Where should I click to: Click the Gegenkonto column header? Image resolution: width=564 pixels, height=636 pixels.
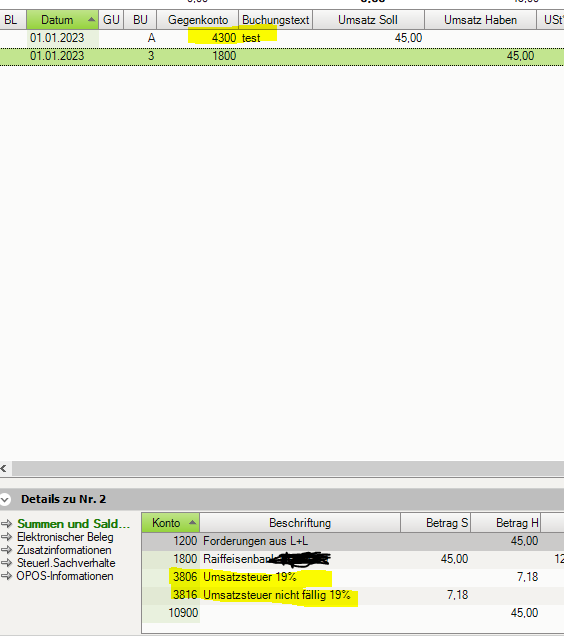tap(198, 20)
